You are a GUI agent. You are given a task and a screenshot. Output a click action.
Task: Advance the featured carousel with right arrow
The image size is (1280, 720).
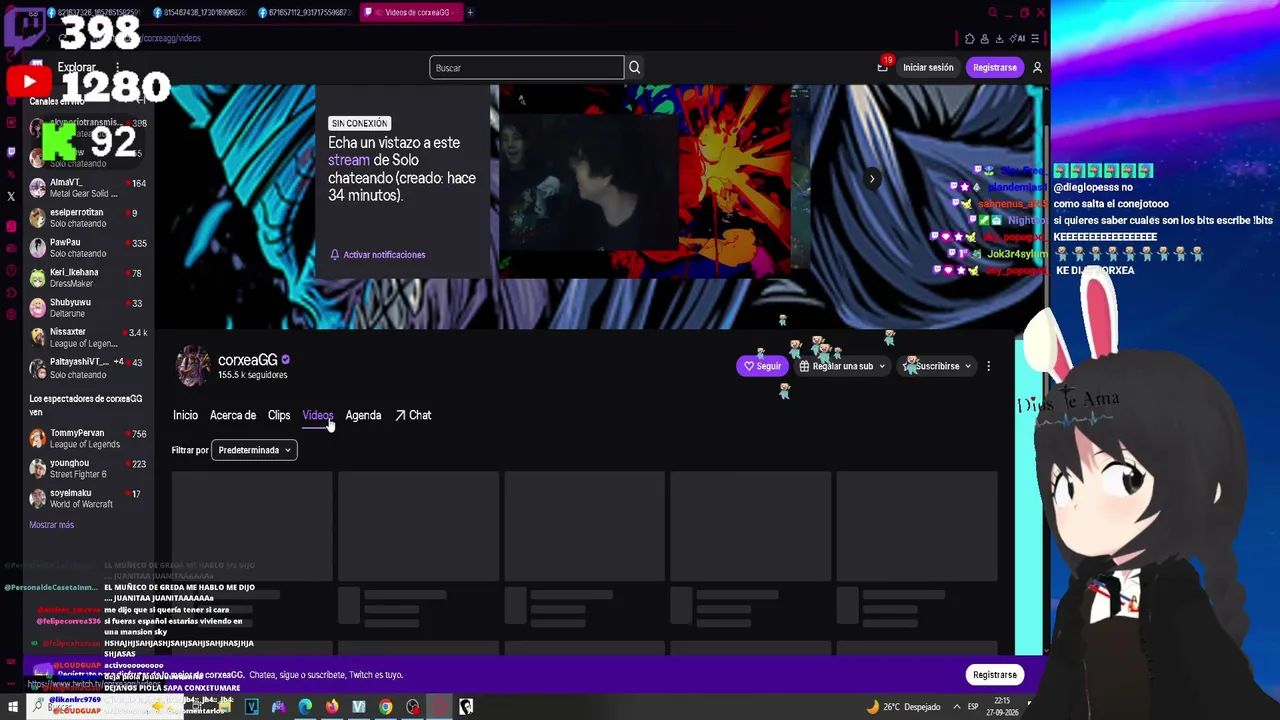pyautogui.click(x=872, y=179)
